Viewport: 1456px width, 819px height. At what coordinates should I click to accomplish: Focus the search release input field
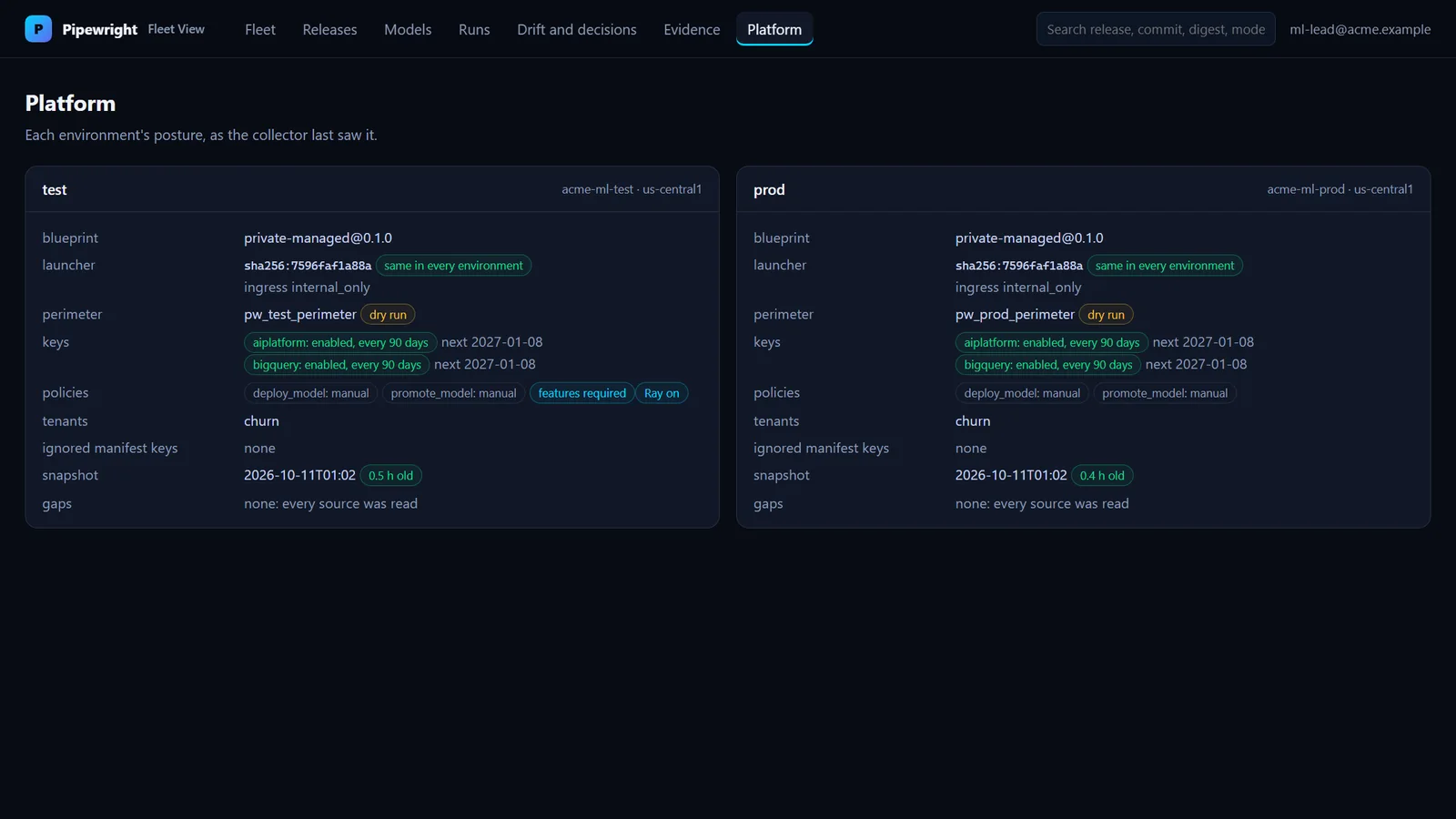point(1156,29)
